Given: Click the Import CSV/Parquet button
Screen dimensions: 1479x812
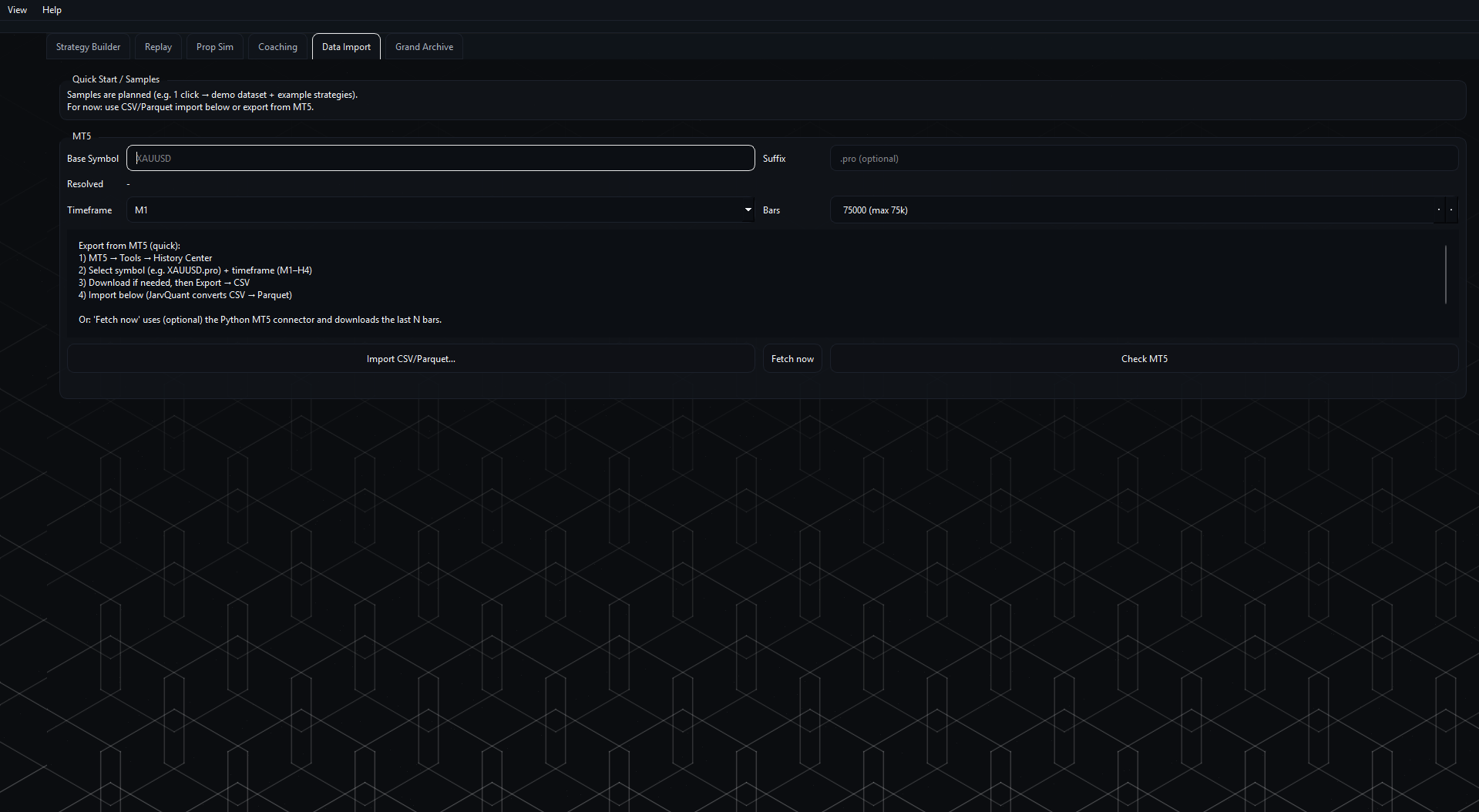Looking at the screenshot, I should [x=411, y=359].
